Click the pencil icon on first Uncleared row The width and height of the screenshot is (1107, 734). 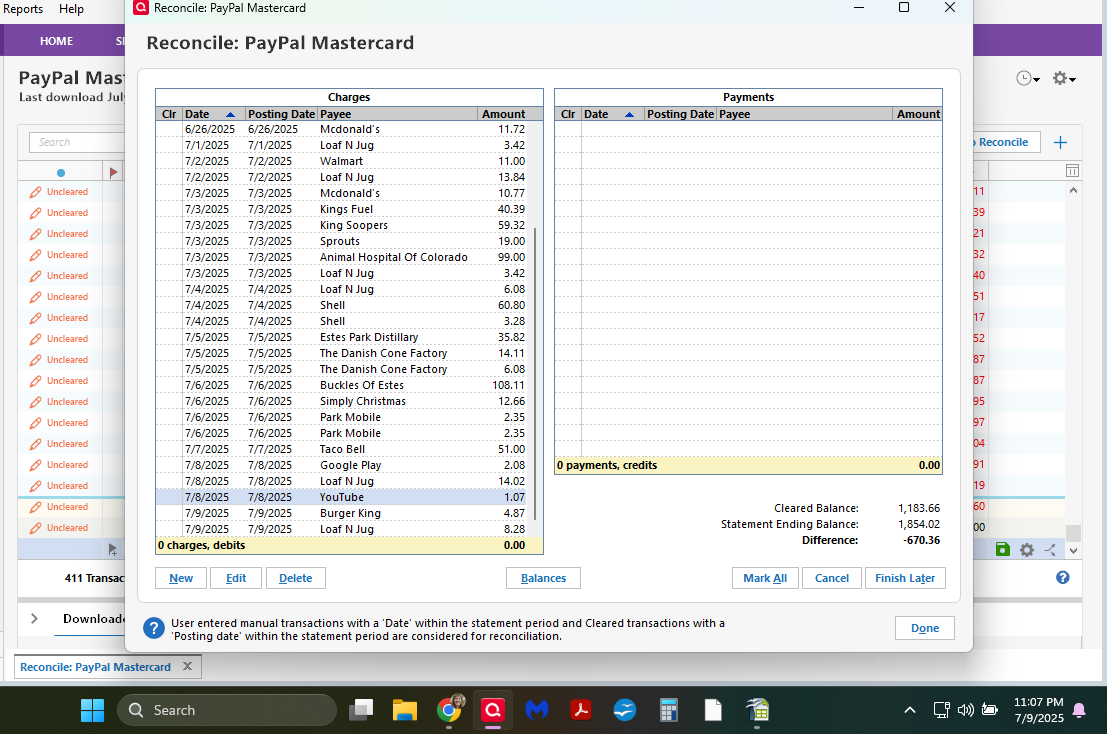35,192
